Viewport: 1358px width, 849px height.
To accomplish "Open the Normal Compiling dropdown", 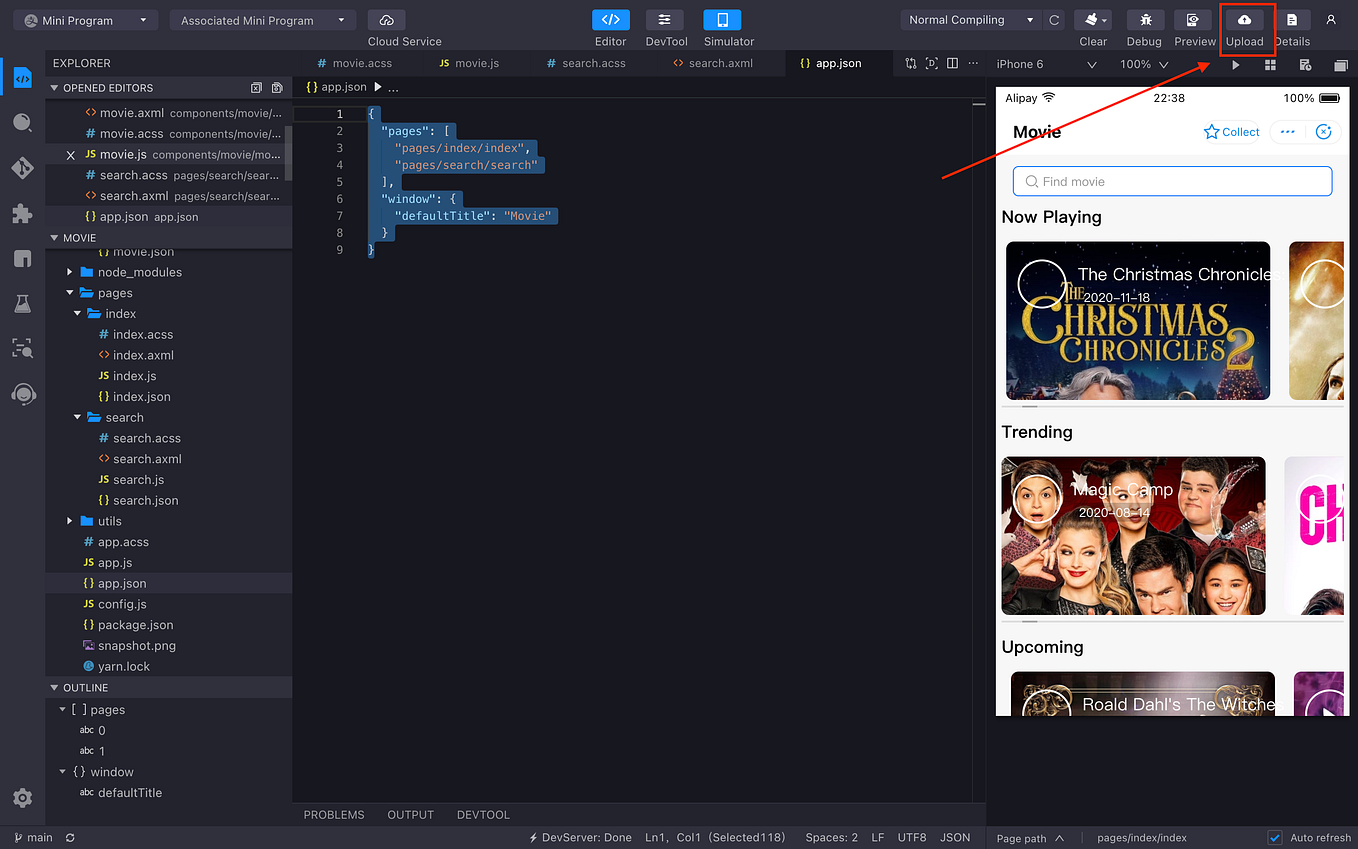I will [x=968, y=19].
